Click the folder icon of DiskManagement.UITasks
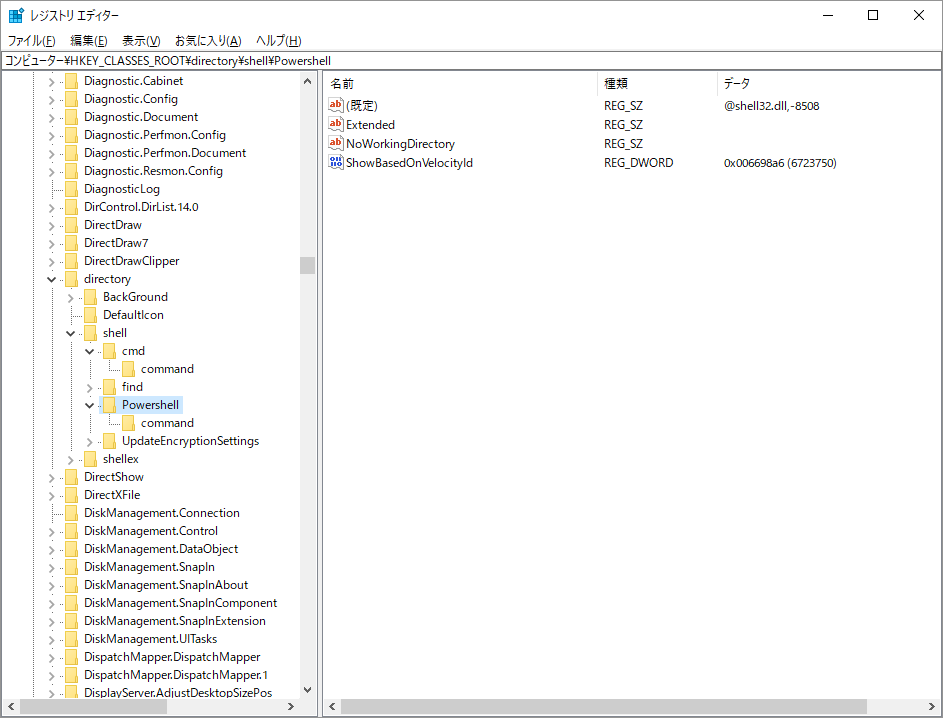943x718 pixels. click(72, 639)
